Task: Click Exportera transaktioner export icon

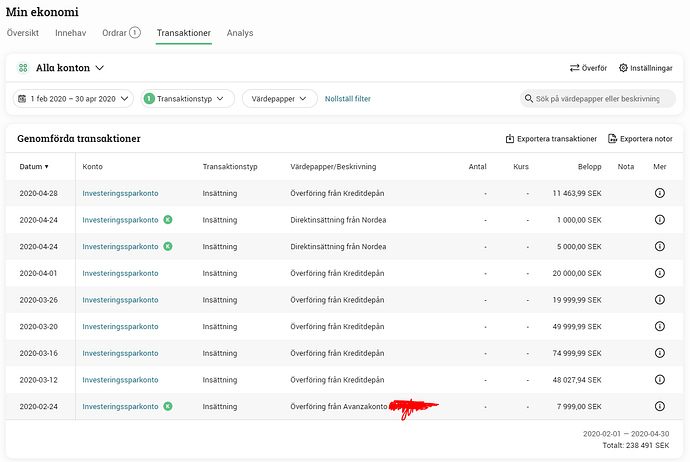Action: click(x=510, y=139)
